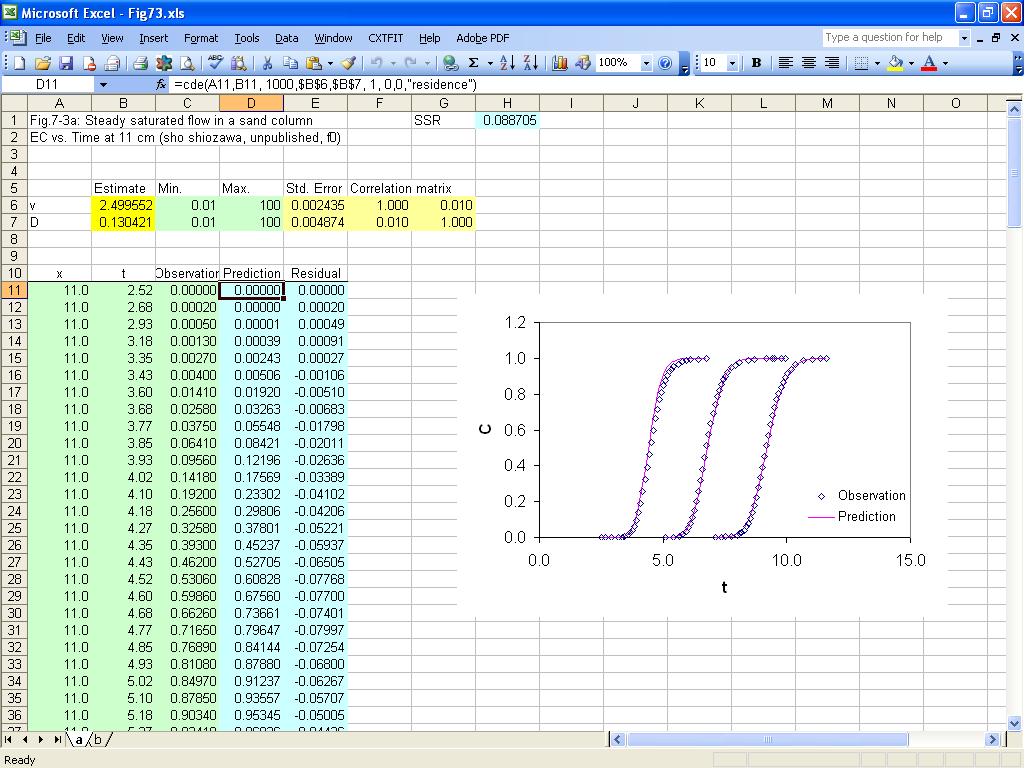Toggle center text alignment
This screenshot has height=768, width=1025.
coord(808,63)
